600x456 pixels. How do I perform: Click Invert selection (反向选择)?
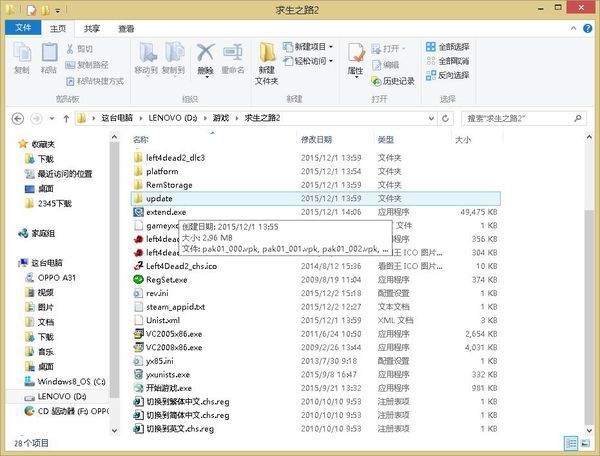[x=448, y=75]
